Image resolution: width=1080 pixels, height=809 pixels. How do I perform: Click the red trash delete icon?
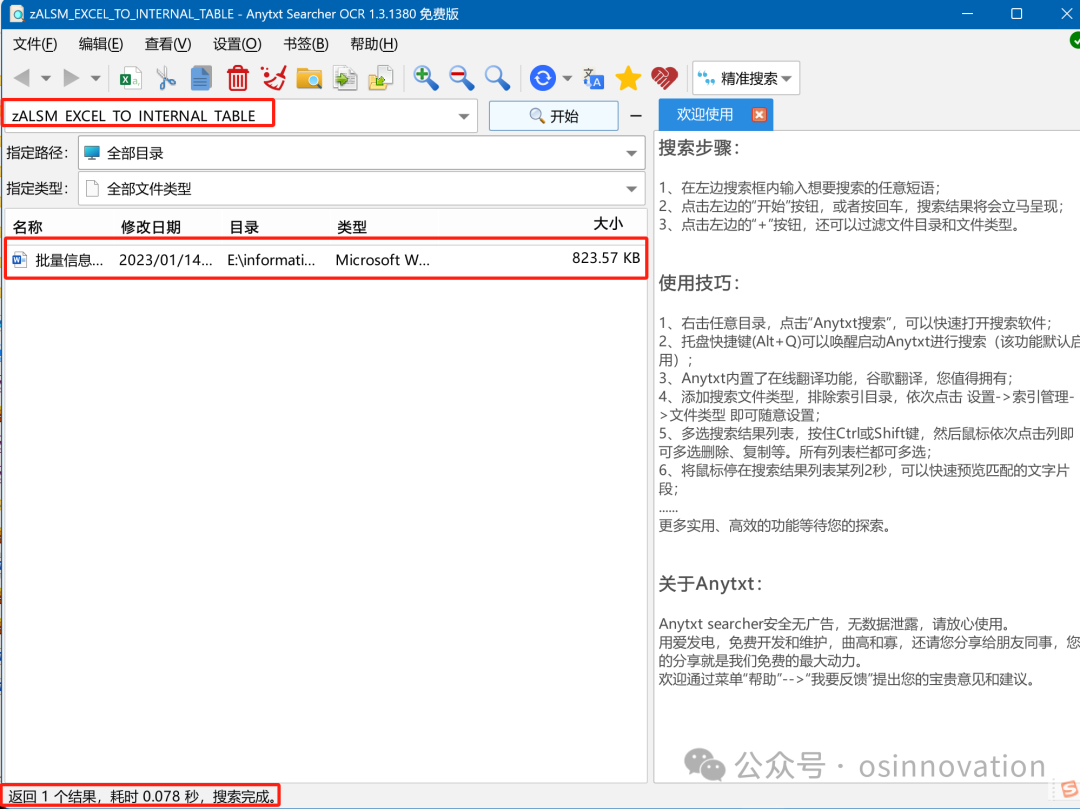[x=238, y=78]
